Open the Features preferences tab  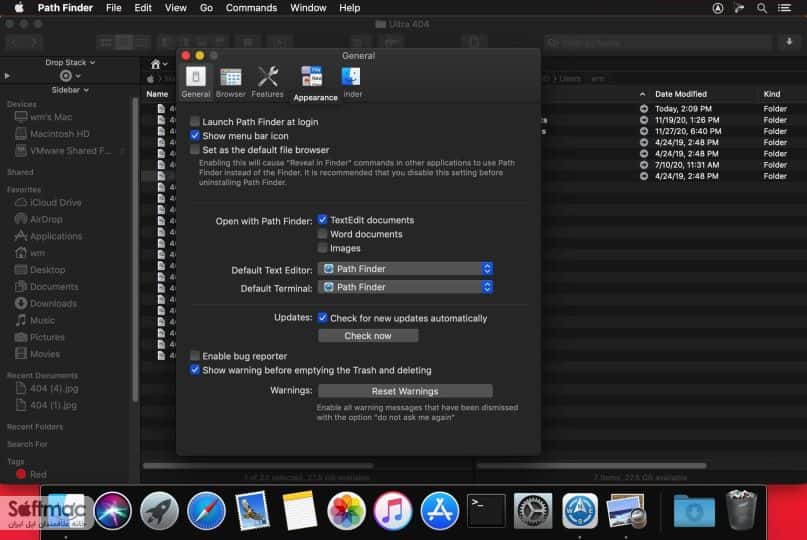267,82
